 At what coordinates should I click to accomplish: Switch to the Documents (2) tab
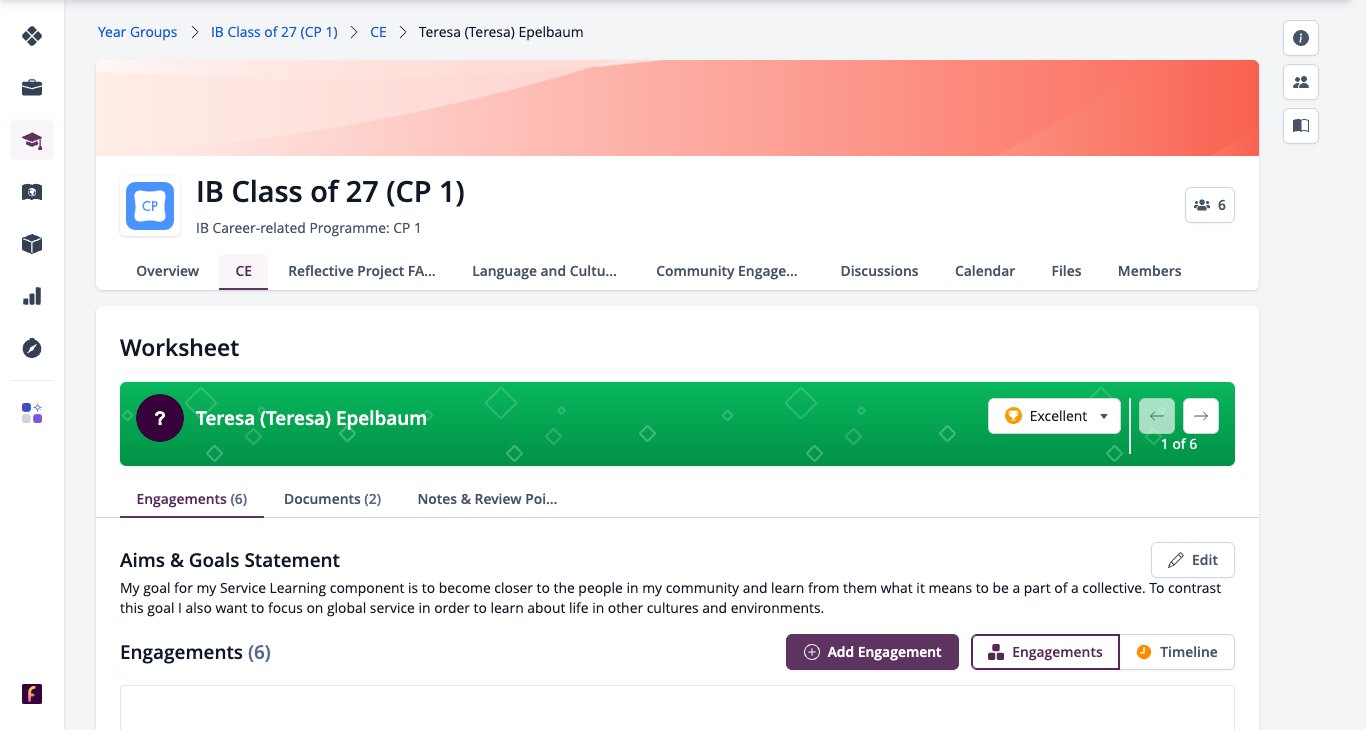coord(332,499)
